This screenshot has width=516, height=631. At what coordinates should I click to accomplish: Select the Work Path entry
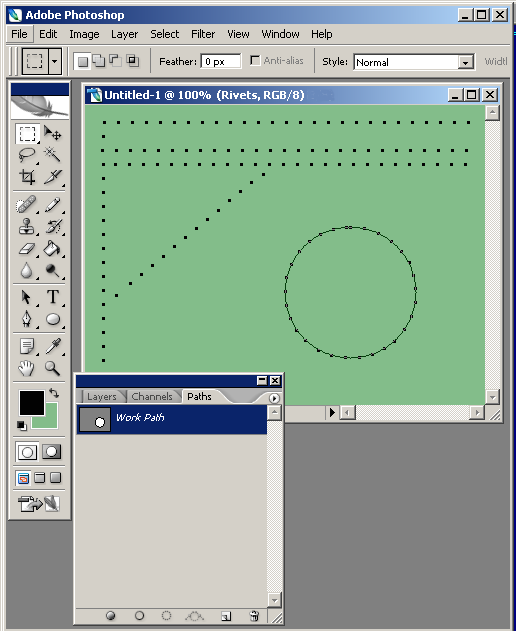(171, 419)
